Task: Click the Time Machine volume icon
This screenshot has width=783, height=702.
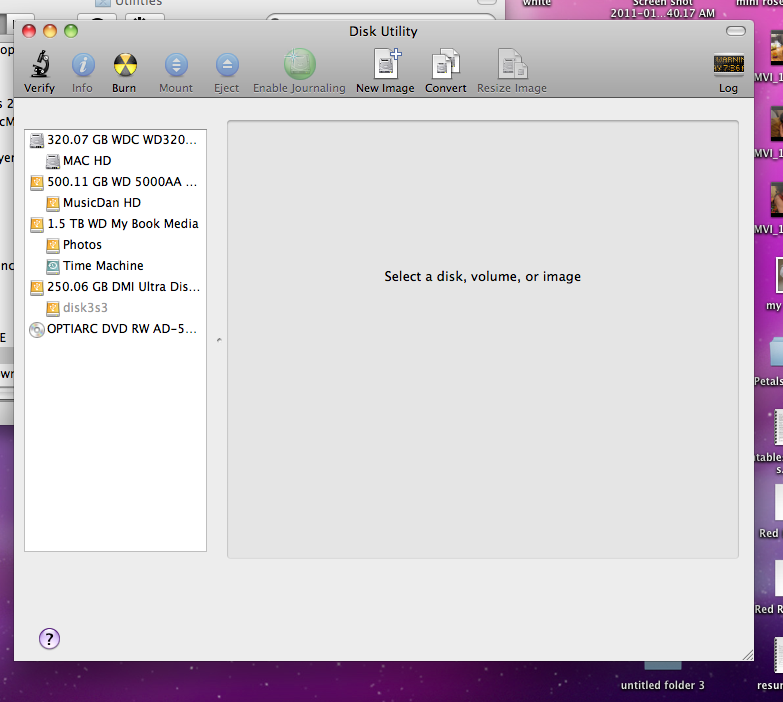Action: (53, 266)
